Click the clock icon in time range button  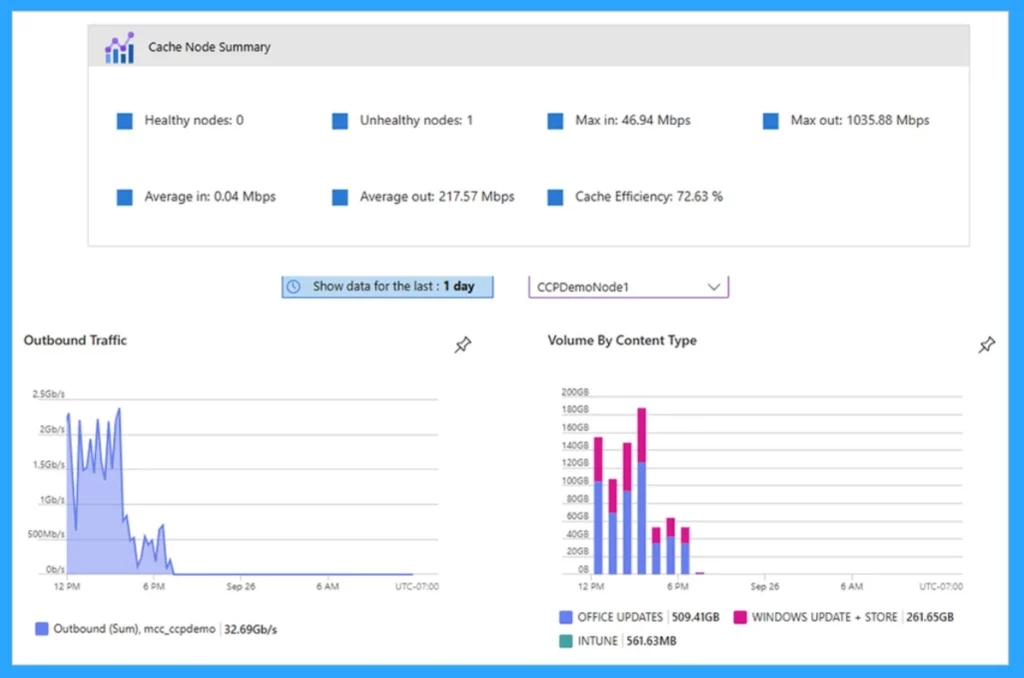tap(294, 286)
